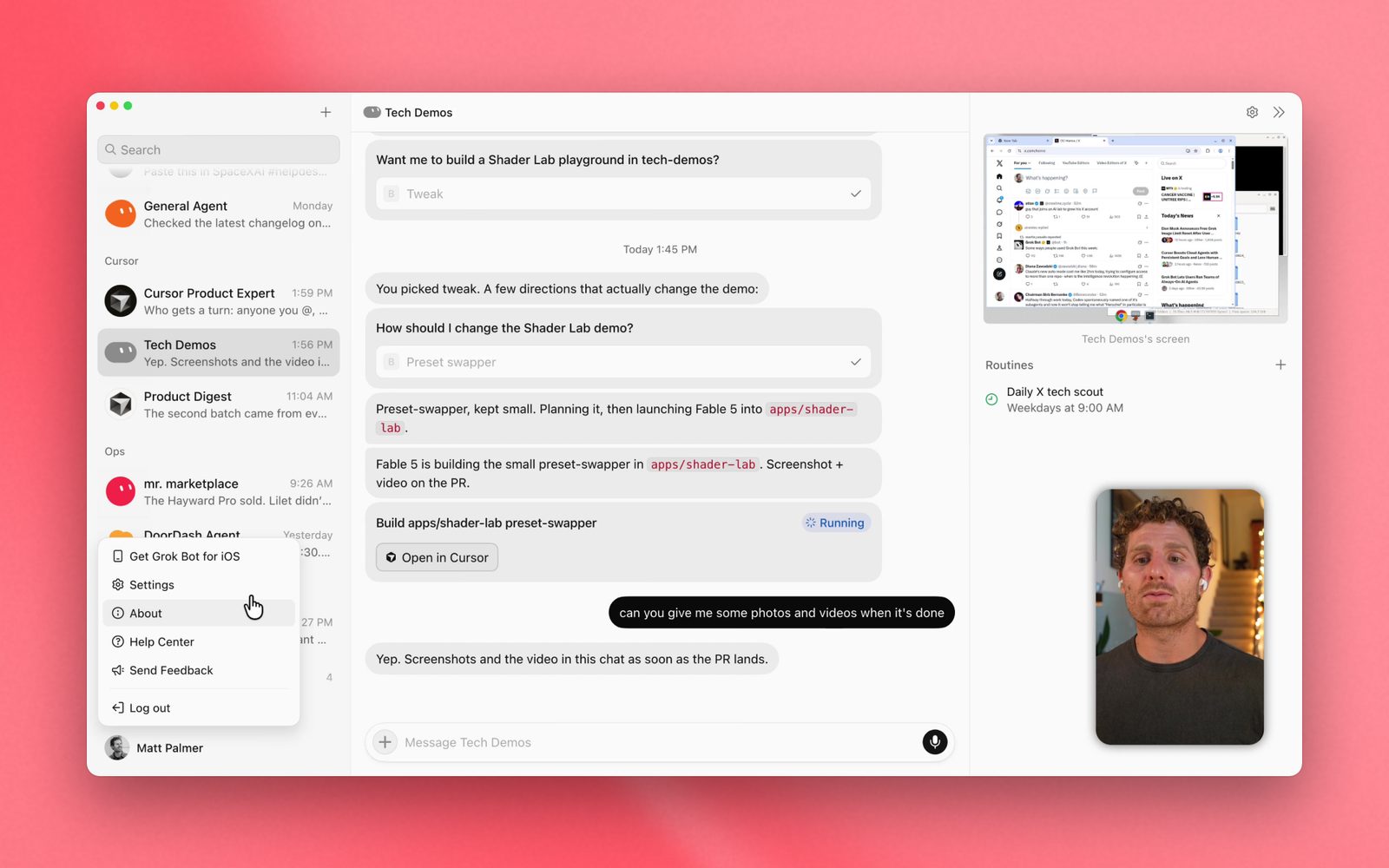Click the Product Digest cube avatar

[121, 404]
